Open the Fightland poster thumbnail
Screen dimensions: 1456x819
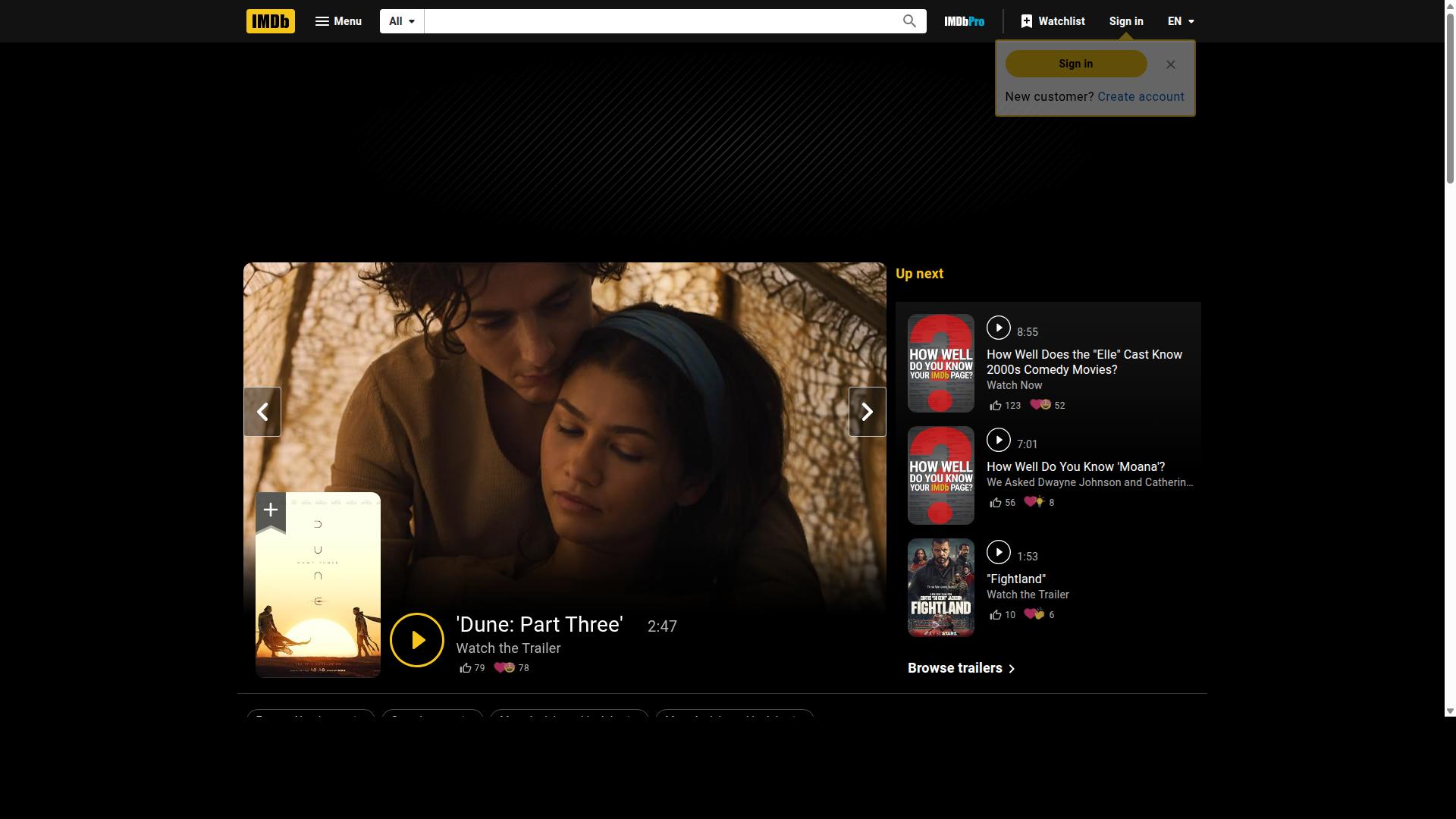coord(941,588)
